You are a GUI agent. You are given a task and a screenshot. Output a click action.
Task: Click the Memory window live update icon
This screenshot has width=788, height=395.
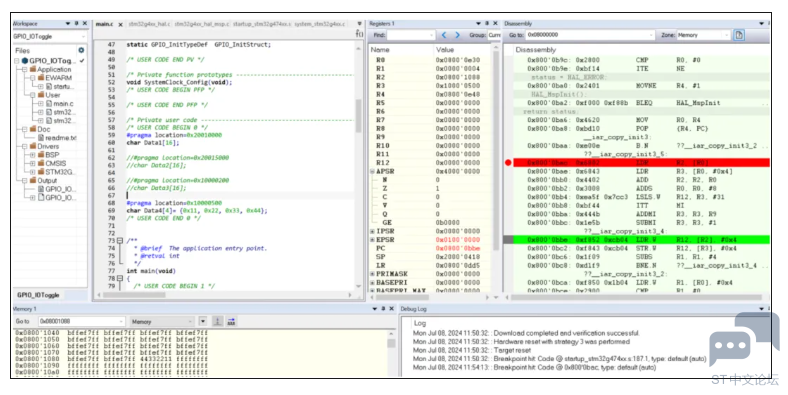217,321
